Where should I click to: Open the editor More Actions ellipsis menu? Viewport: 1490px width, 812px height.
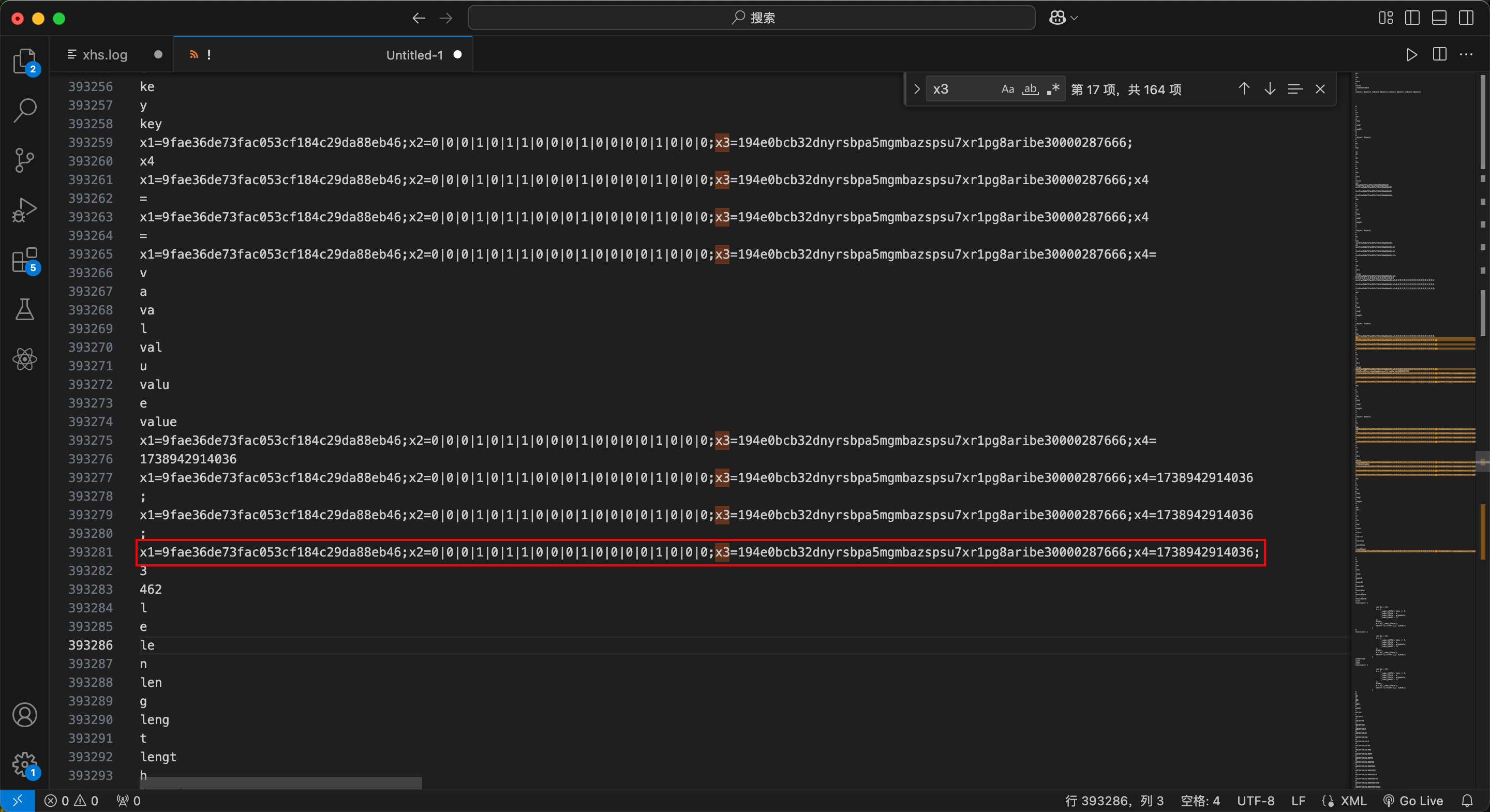coord(1466,54)
